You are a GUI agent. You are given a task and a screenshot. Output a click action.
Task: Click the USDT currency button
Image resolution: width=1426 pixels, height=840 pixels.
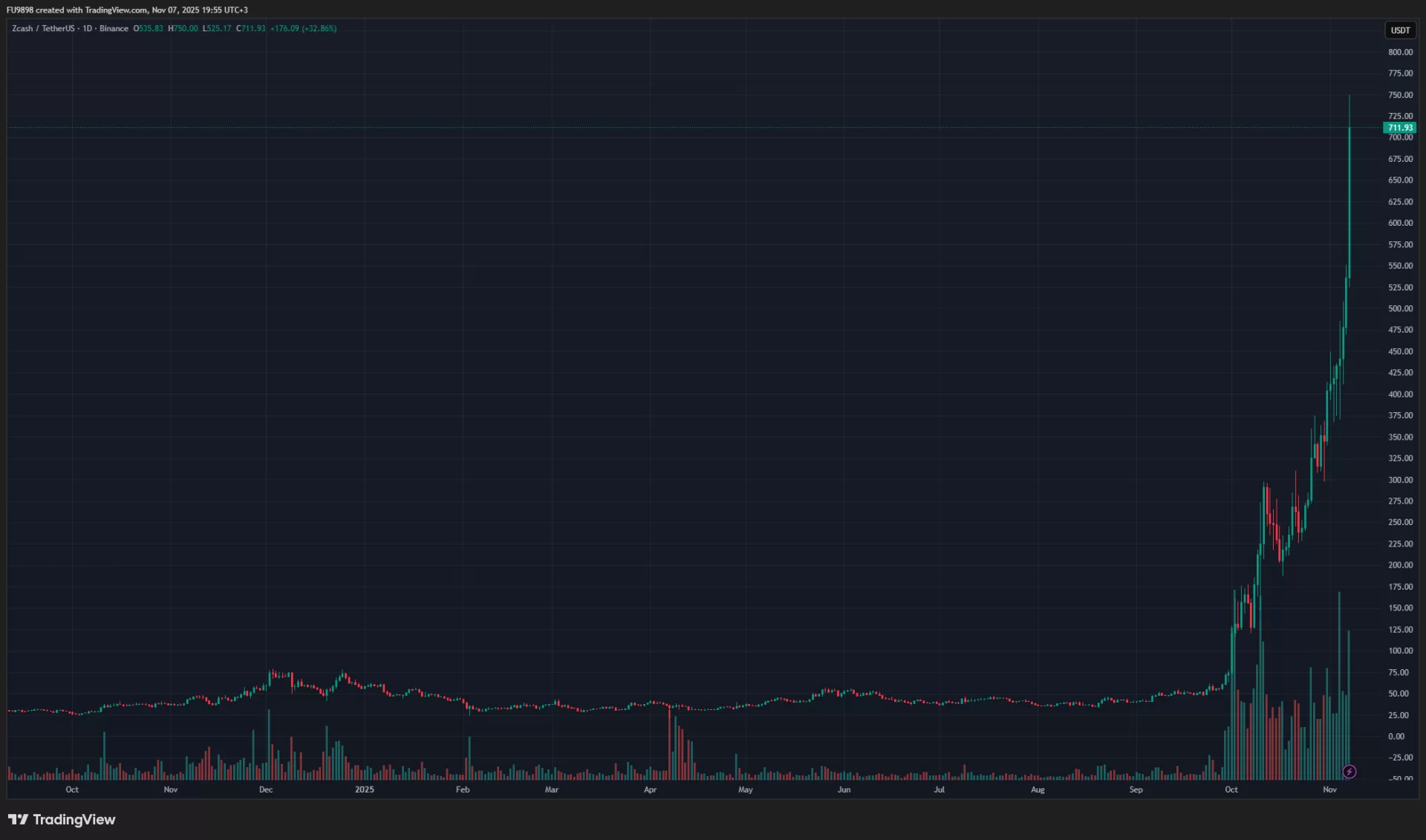click(1400, 30)
